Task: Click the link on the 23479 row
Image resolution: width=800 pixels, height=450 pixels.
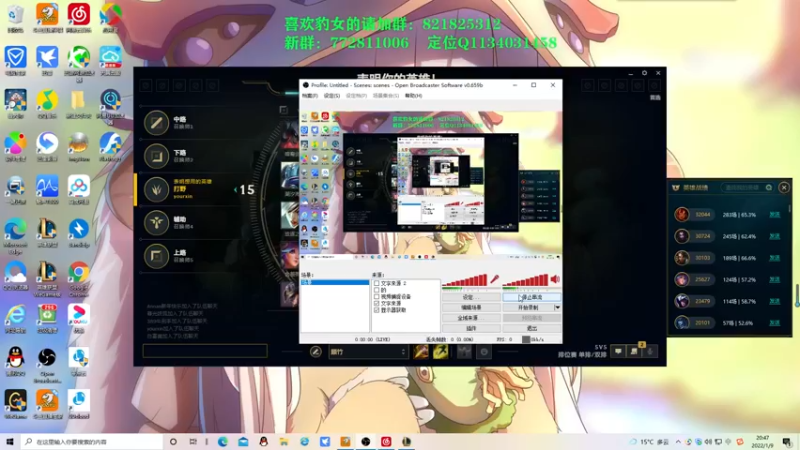Action: (774, 301)
